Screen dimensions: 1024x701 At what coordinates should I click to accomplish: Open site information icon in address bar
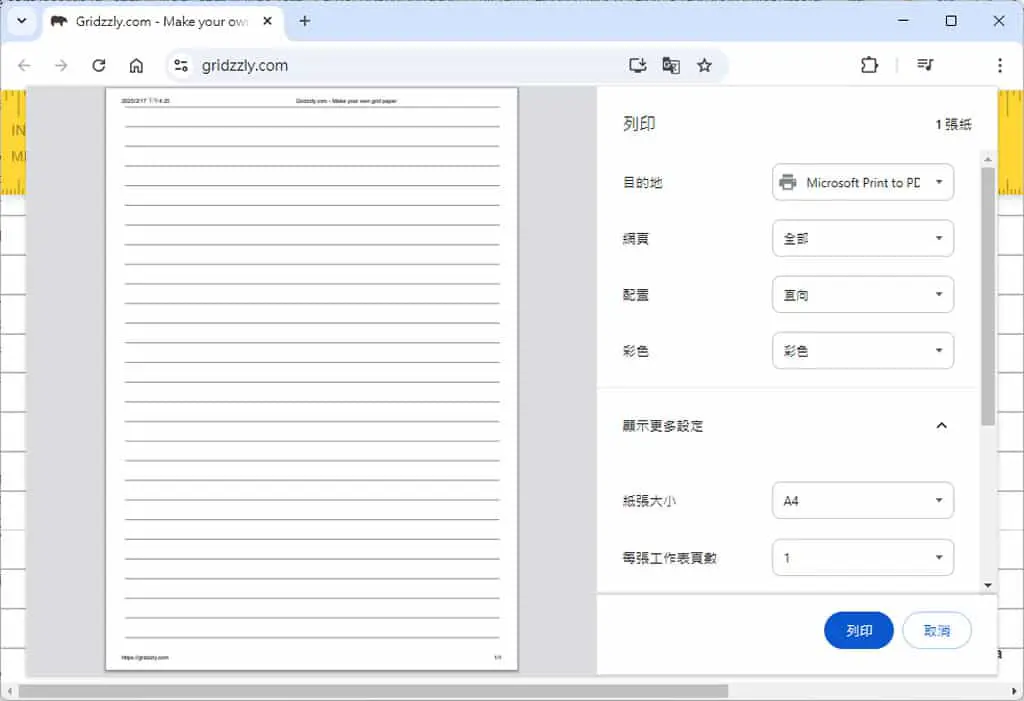181,65
